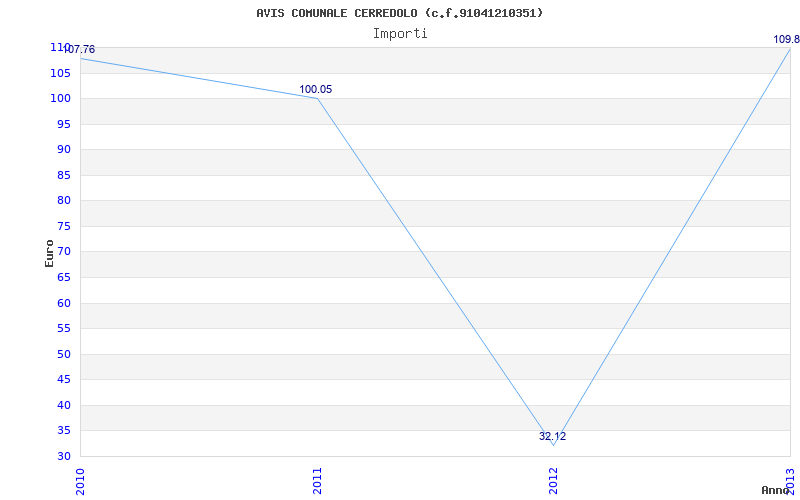Select the 32.12 data label

pyautogui.click(x=553, y=437)
